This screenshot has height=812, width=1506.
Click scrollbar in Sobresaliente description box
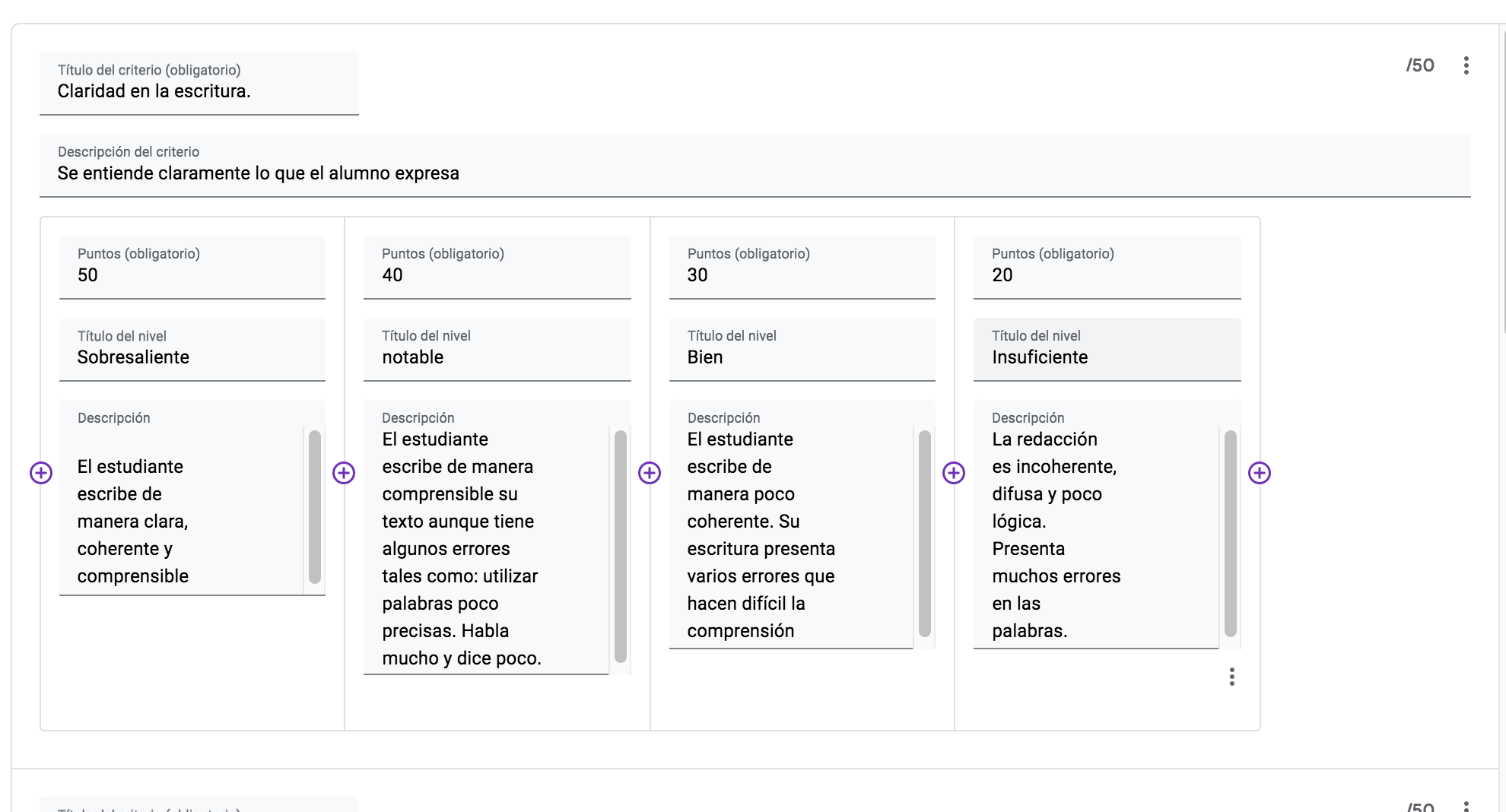point(315,506)
